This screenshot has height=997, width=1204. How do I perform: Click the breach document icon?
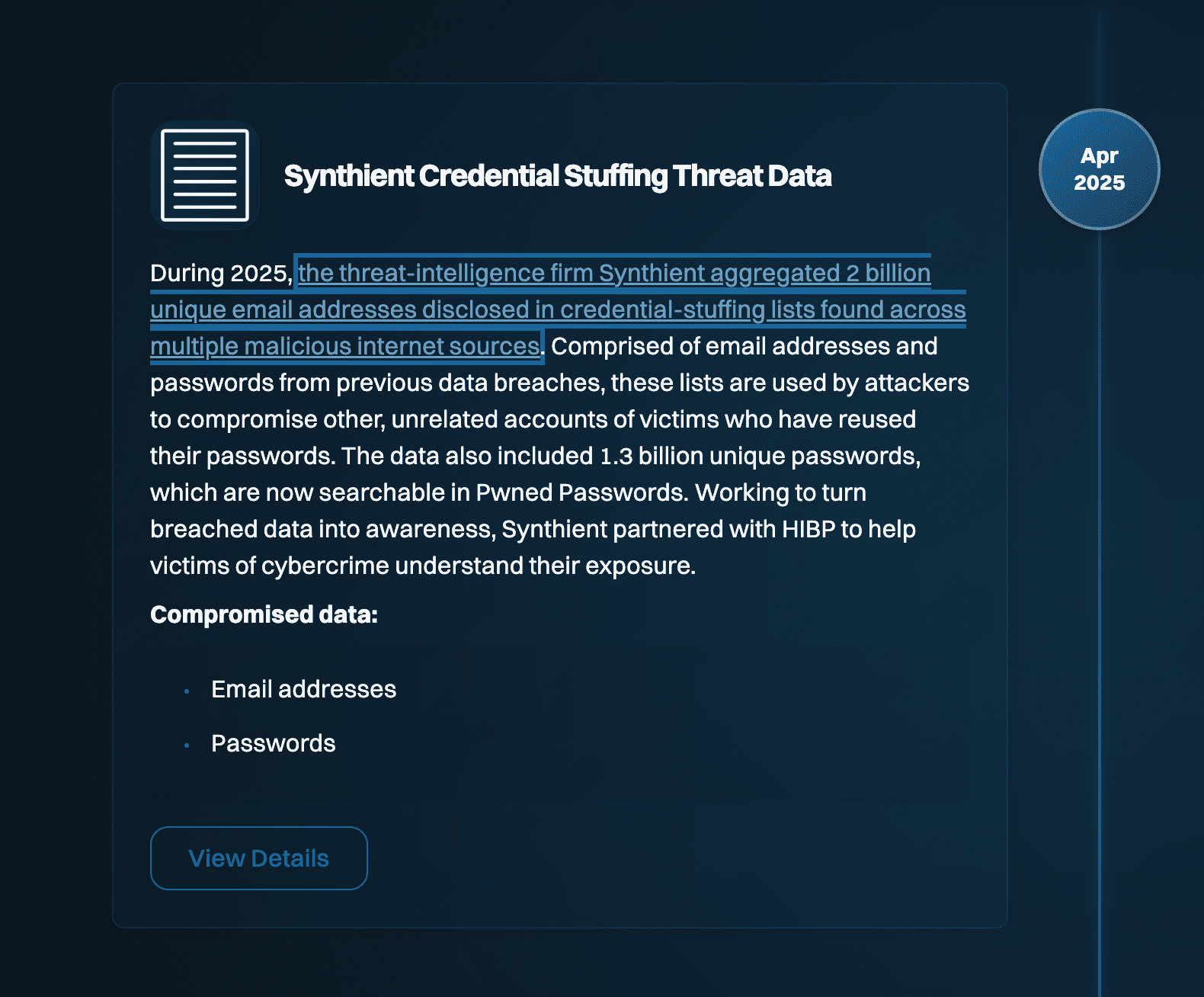point(205,175)
